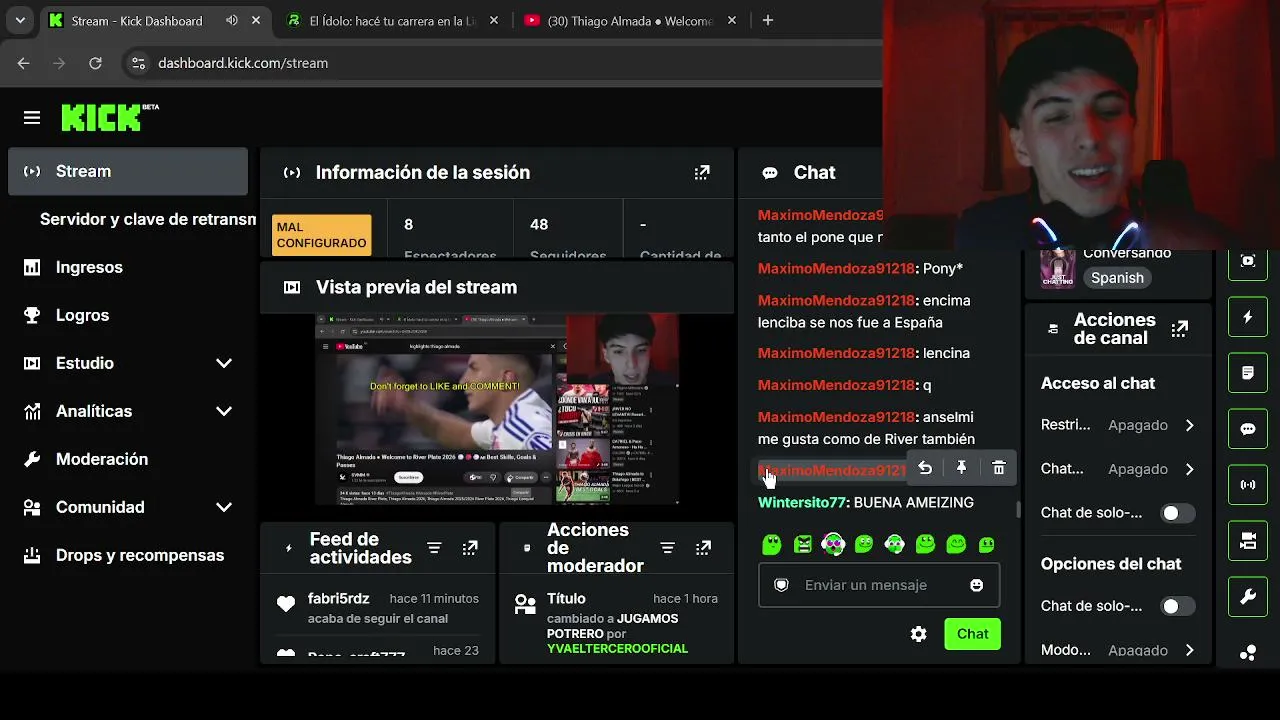Click the camera layout icon in right rail

click(1247, 541)
